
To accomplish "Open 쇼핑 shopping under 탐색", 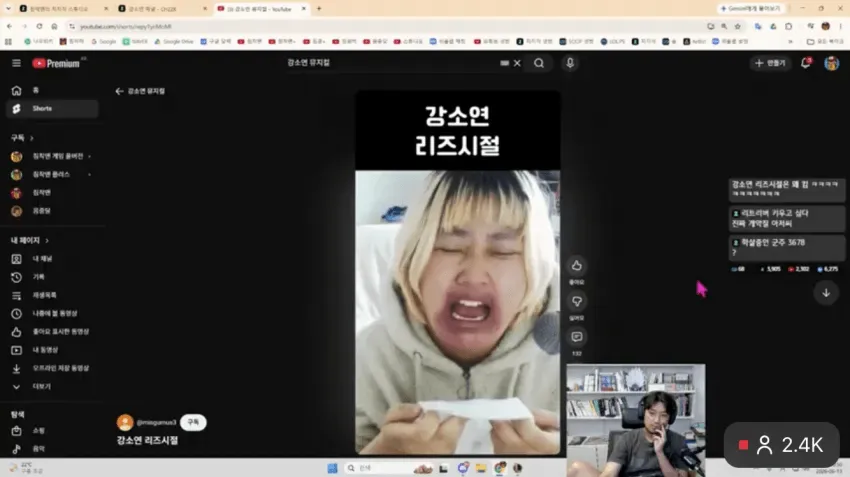I will coord(52,431).
